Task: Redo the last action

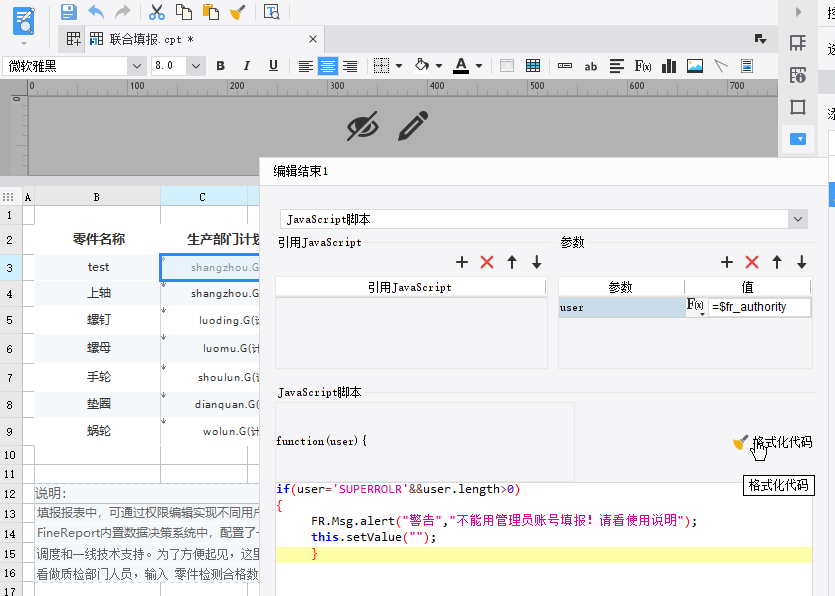Action: coord(123,12)
